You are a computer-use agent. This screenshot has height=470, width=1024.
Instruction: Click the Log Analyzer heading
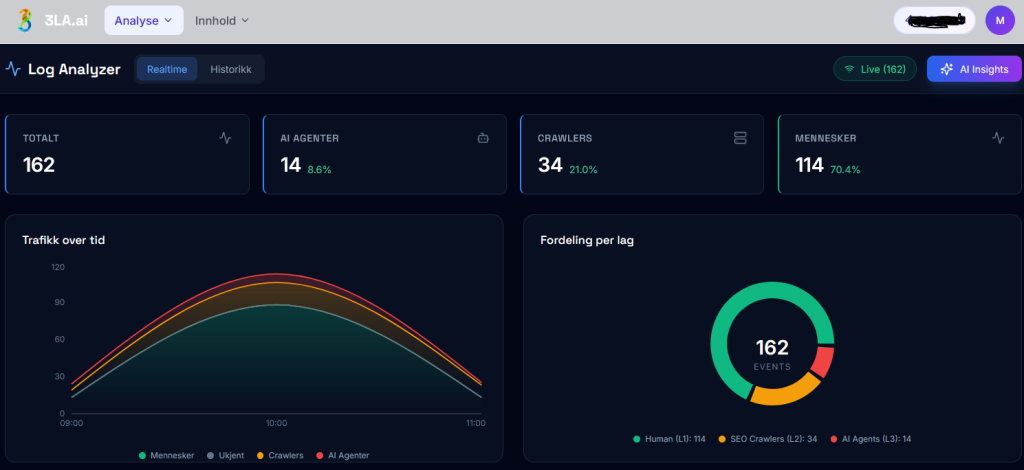[x=74, y=70]
